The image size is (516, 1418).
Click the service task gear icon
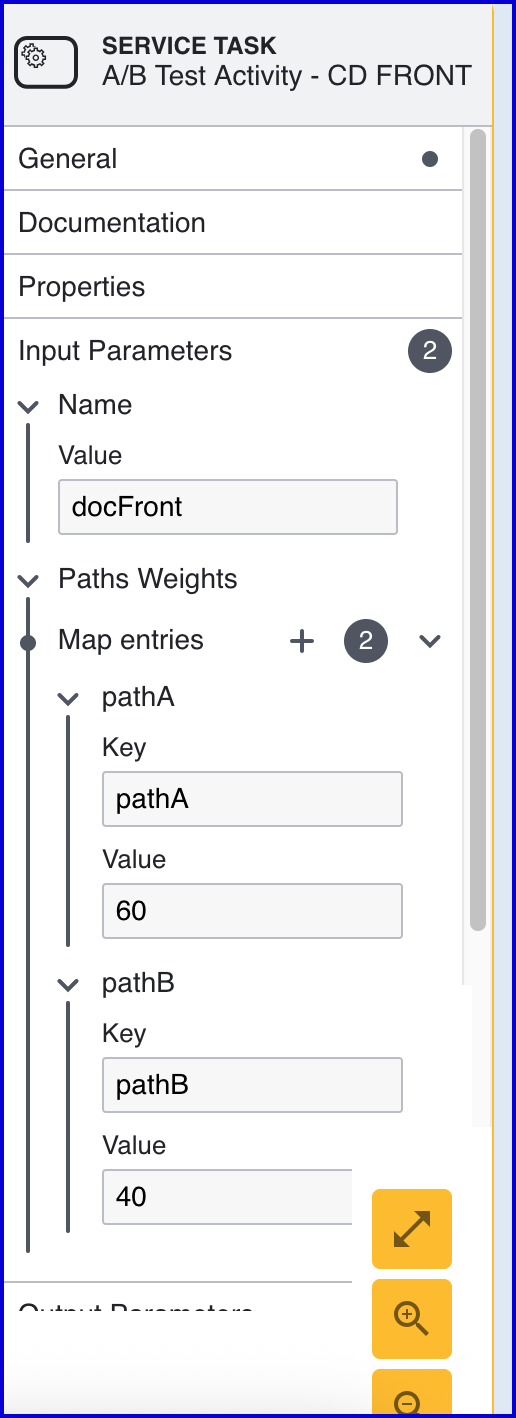pos(46,61)
